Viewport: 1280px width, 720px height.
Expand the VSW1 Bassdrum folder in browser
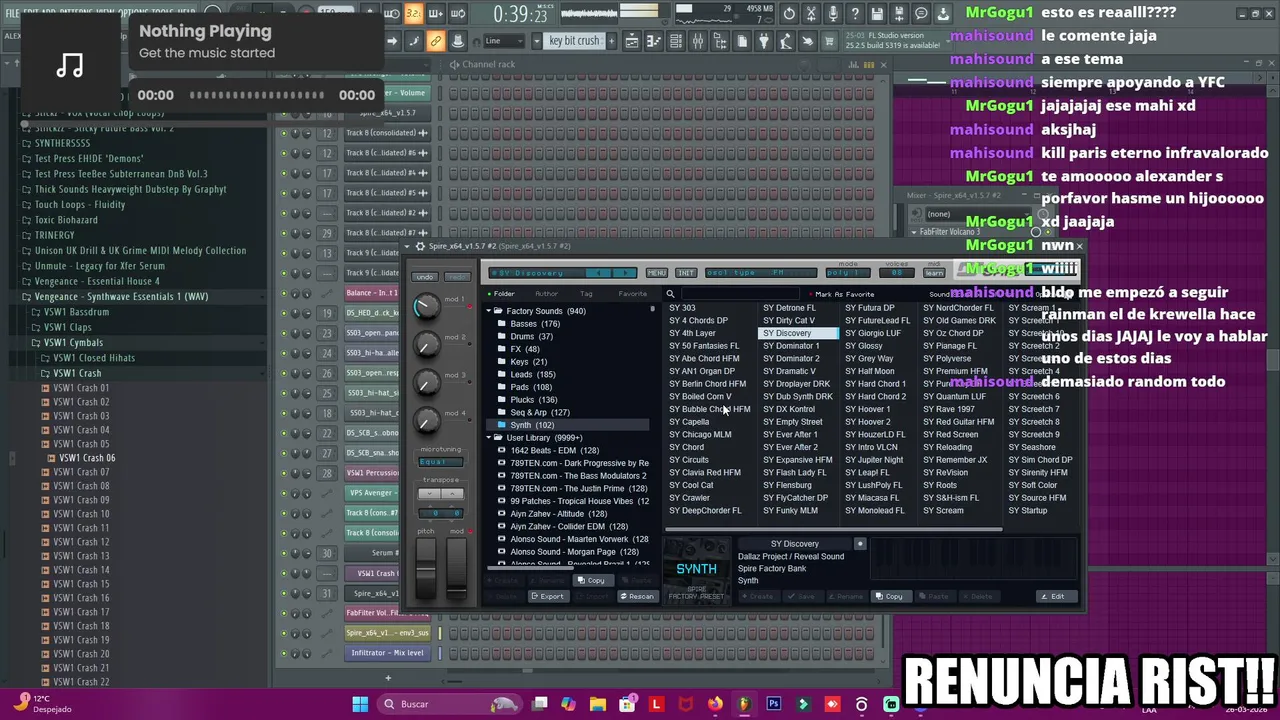[76, 312]
